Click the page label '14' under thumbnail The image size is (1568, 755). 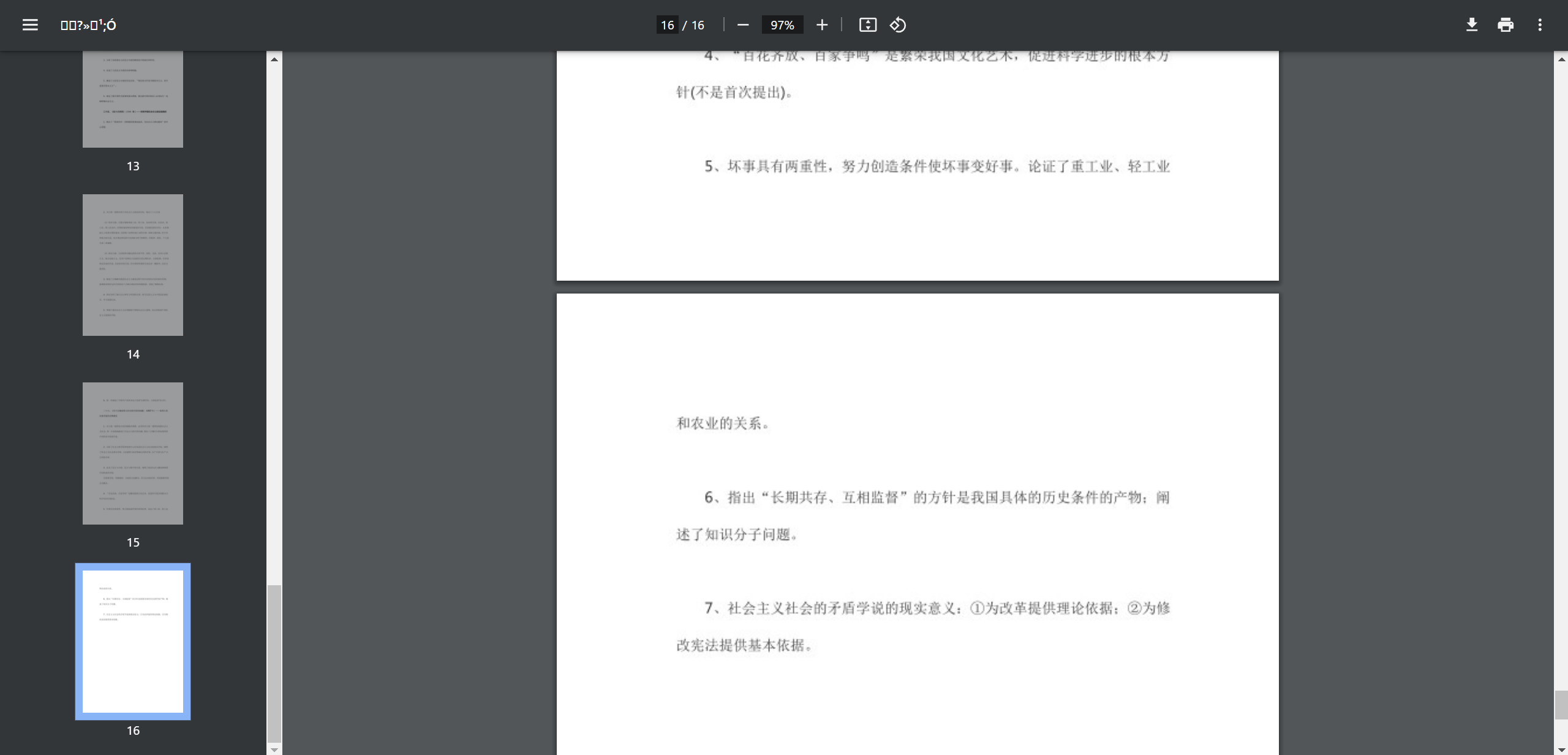coord(133,354)
